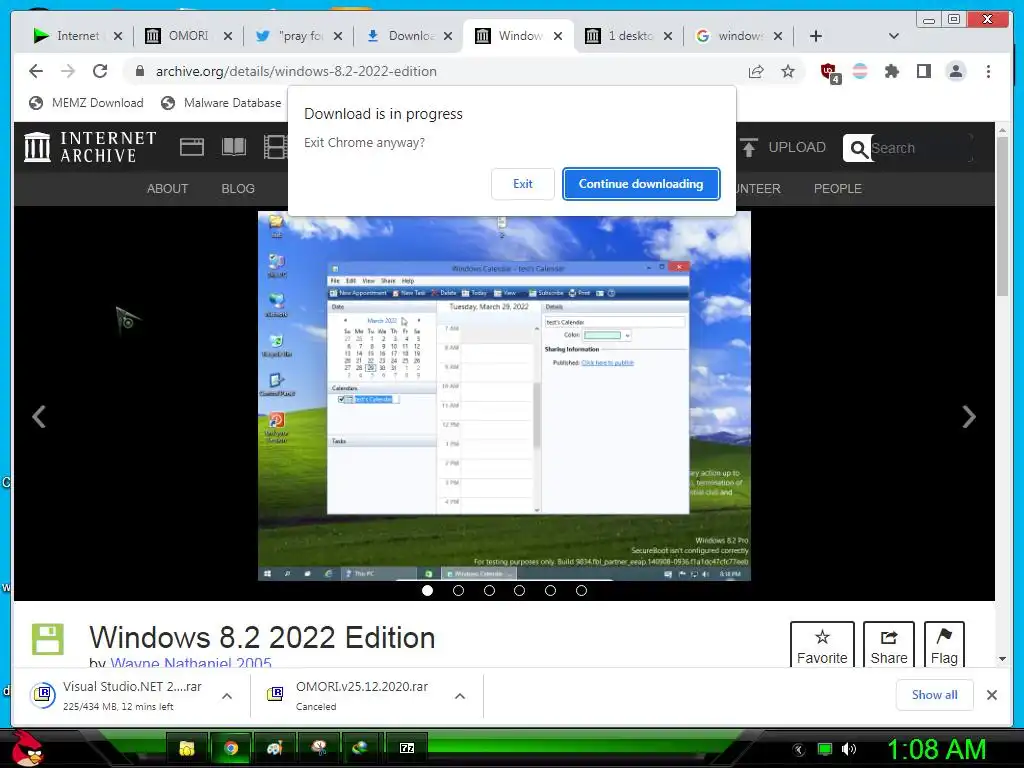Open 7-Zip from taskbar

tap(407, 748)
